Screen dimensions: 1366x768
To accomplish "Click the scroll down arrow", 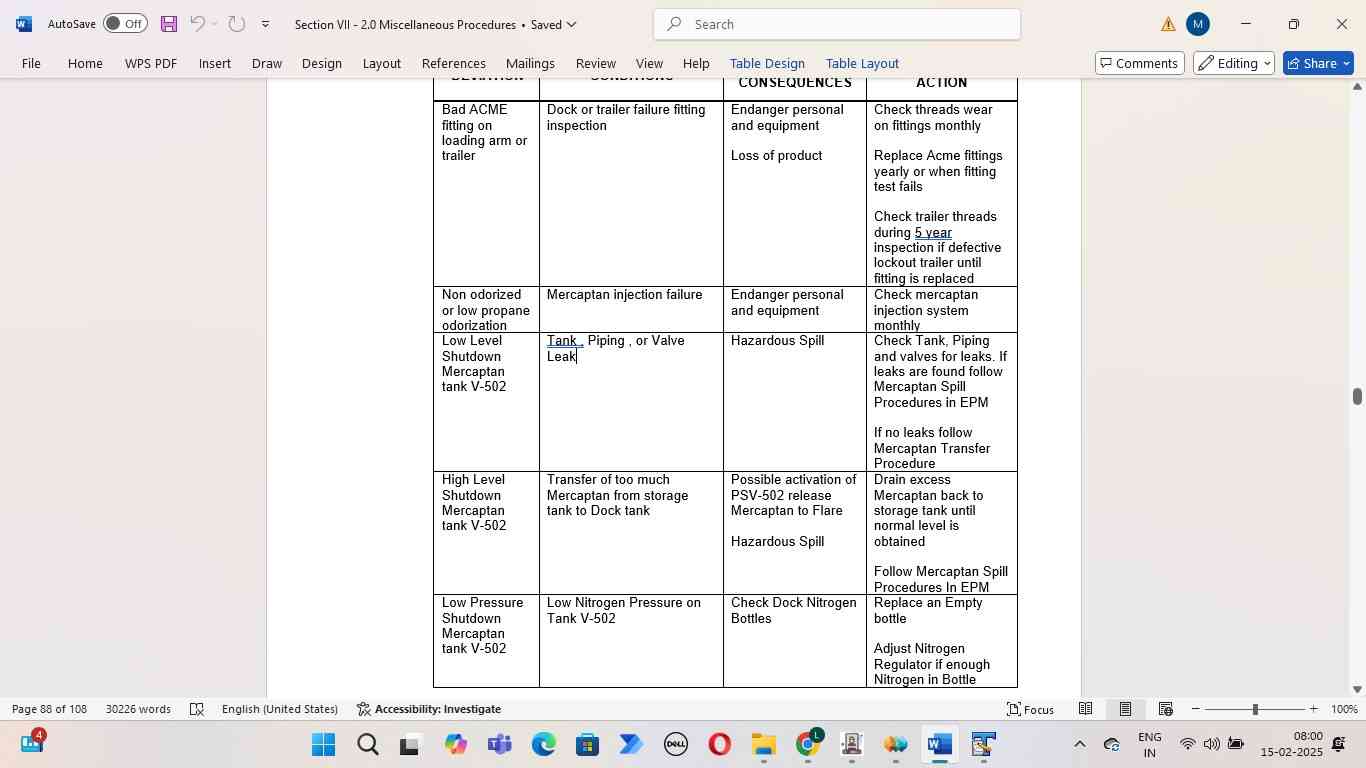I will (x=1357, y=689).
